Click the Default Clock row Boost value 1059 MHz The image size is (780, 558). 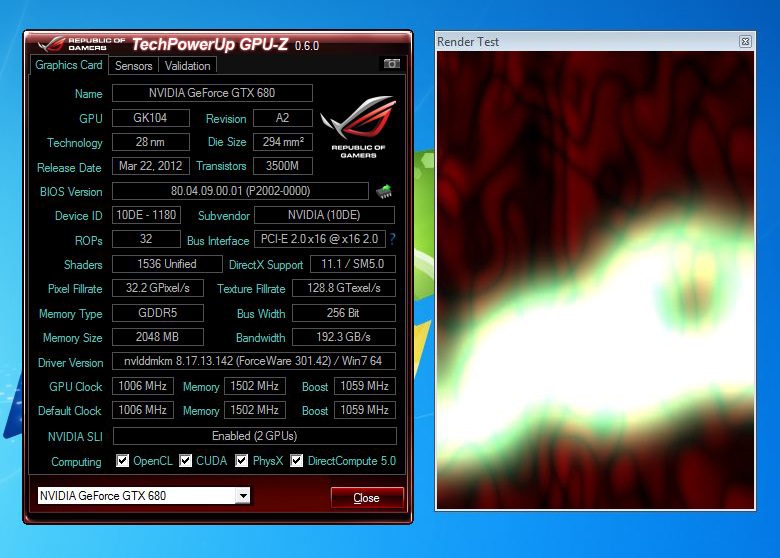pyautogui.click(x=365, y=410)
